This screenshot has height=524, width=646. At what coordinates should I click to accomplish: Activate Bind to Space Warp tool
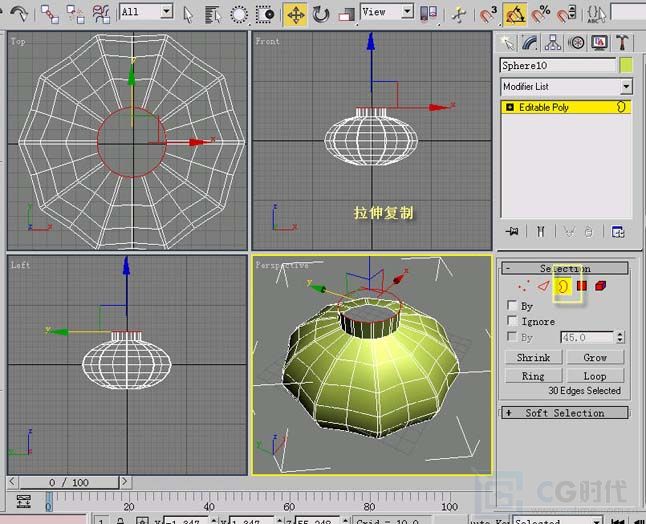101,14
